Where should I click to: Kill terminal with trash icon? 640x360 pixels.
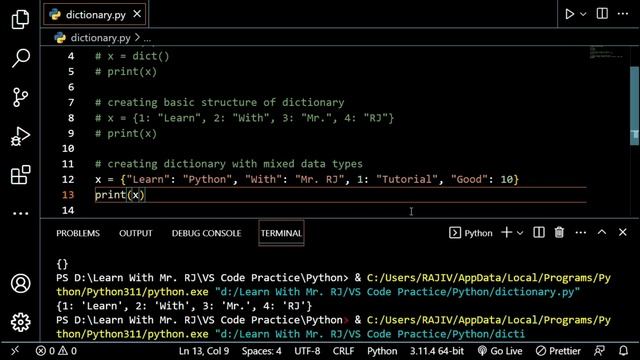pos(559,233)
